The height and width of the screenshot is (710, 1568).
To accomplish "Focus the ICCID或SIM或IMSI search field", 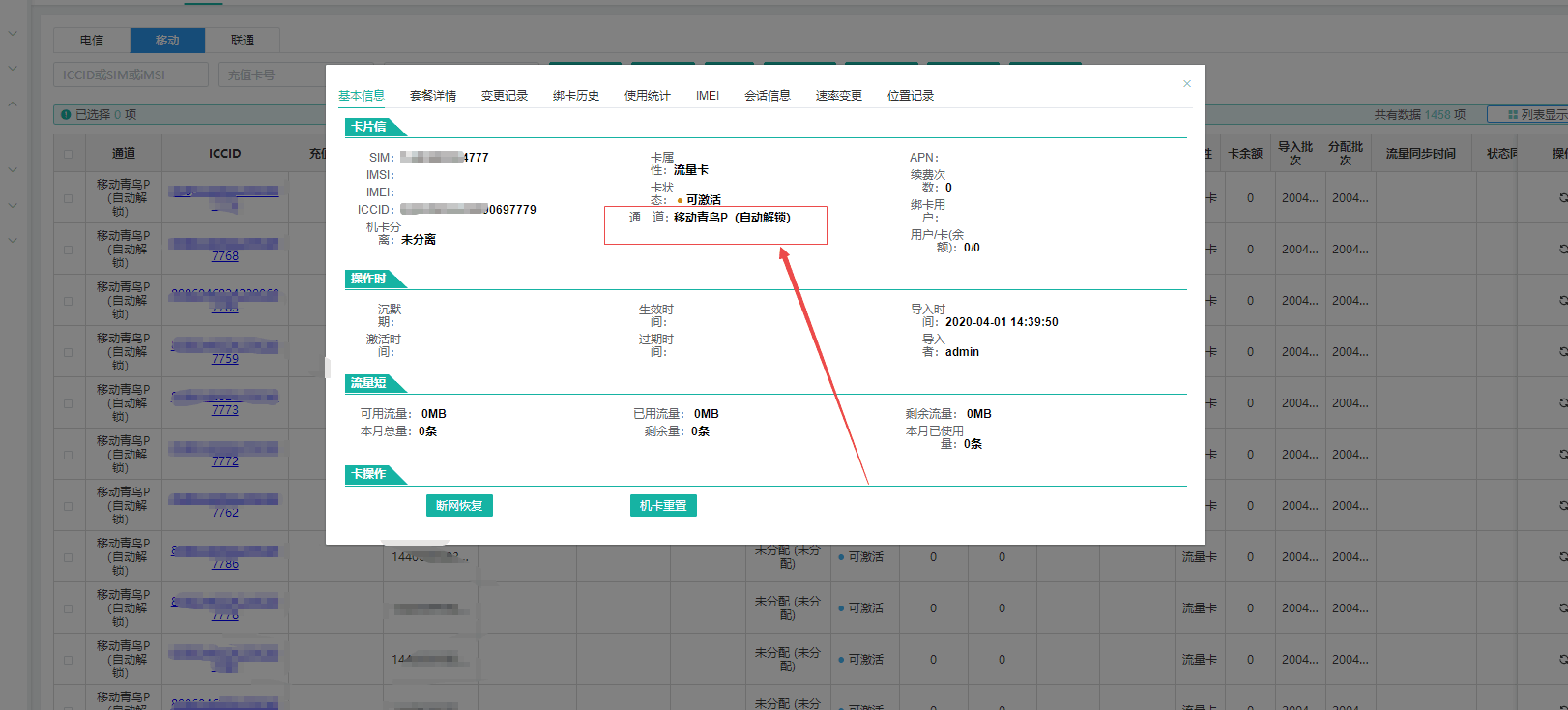I will (x=131, y=74).
